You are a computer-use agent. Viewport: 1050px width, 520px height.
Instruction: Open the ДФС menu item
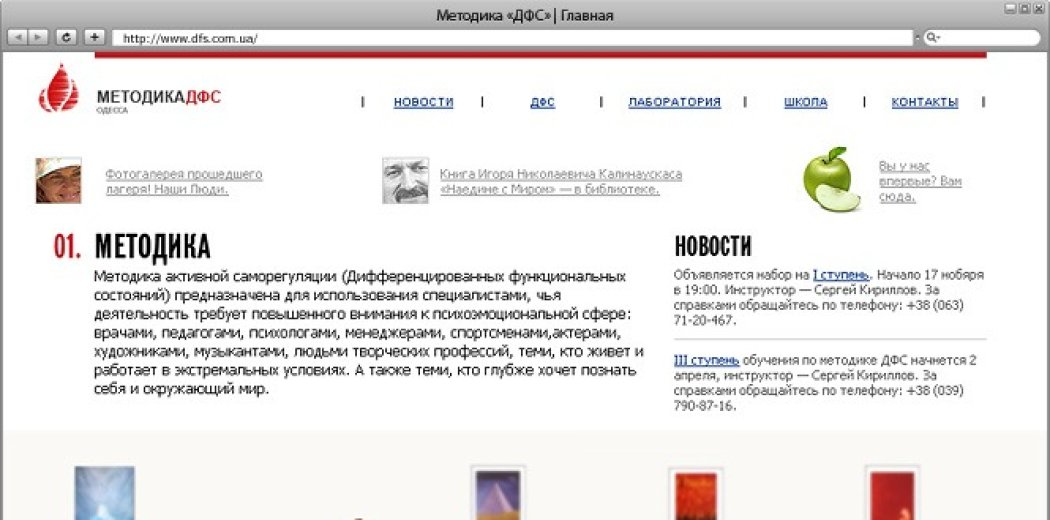tap(542, 102)
